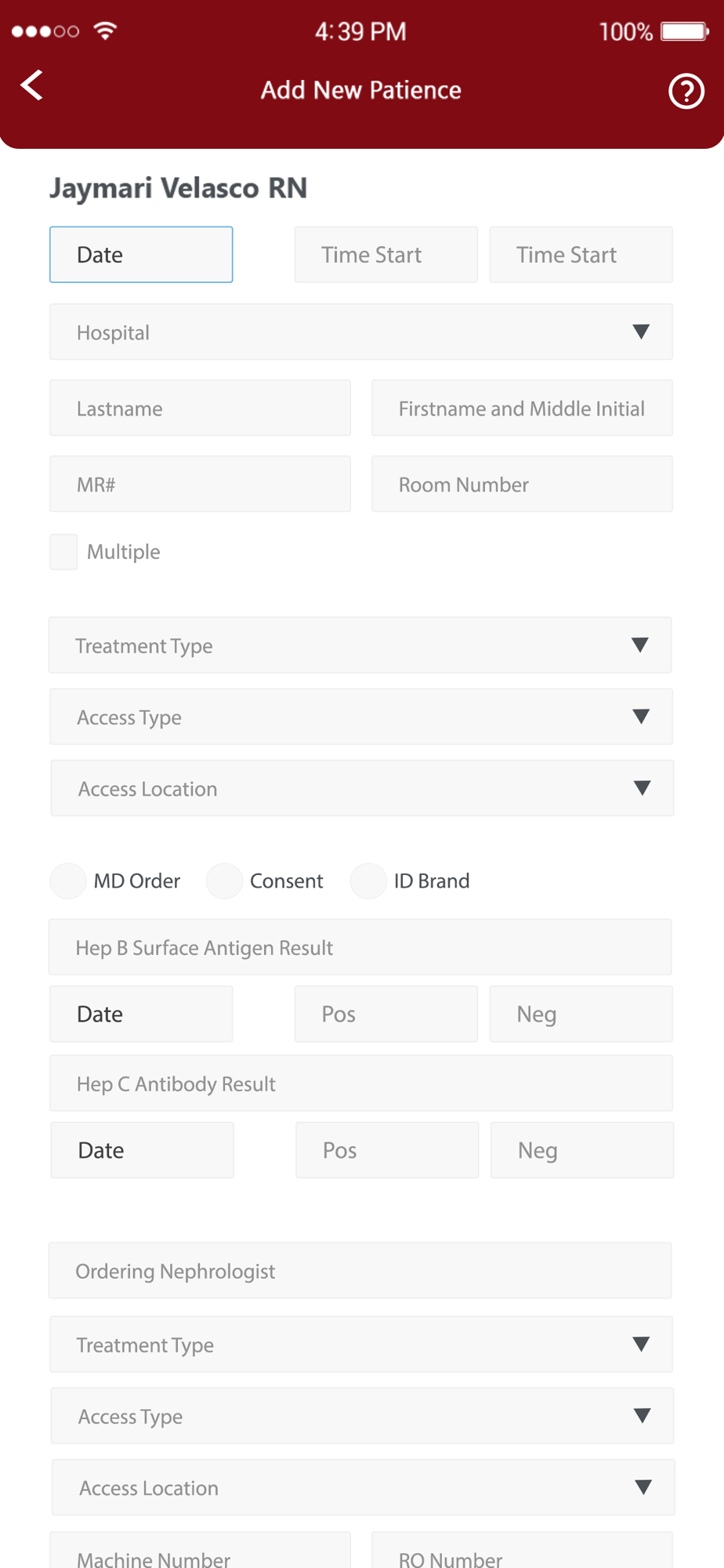
Task: Select the MD Order radio button
Action: click(68, 880)
